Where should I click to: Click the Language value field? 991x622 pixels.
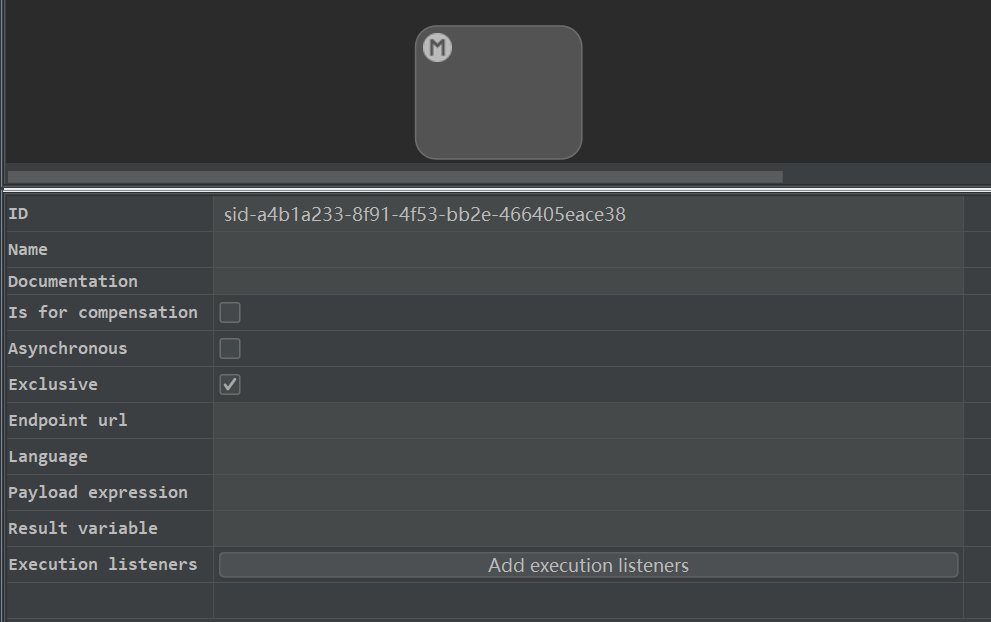pos(588,456)
